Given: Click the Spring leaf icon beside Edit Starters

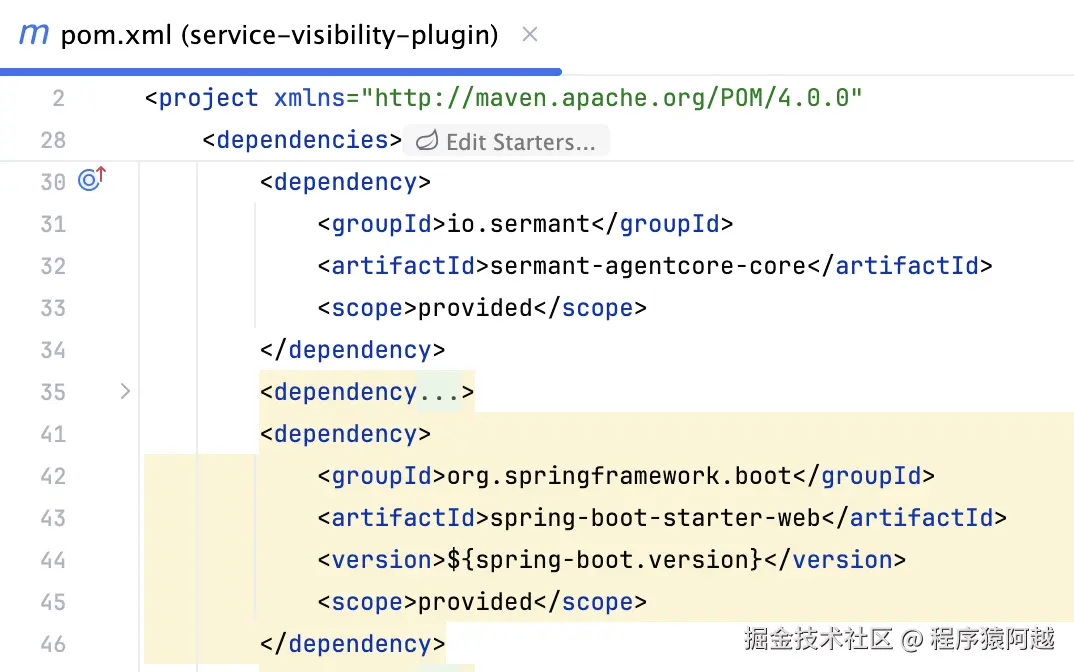Looking at the screenshot, I should [427, 141].
